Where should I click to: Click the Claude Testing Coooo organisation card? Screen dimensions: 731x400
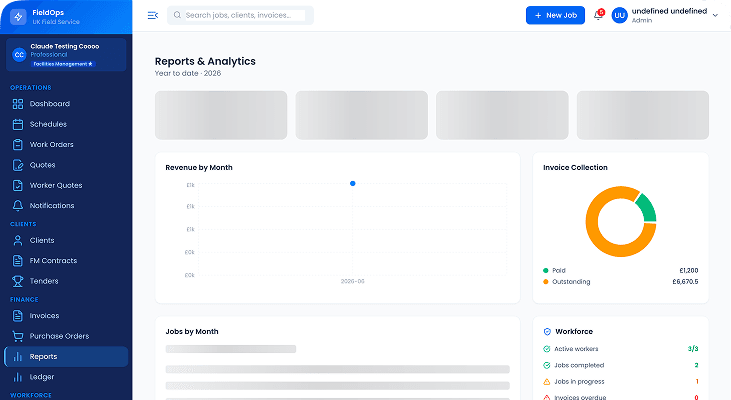(x=66, y=55)
